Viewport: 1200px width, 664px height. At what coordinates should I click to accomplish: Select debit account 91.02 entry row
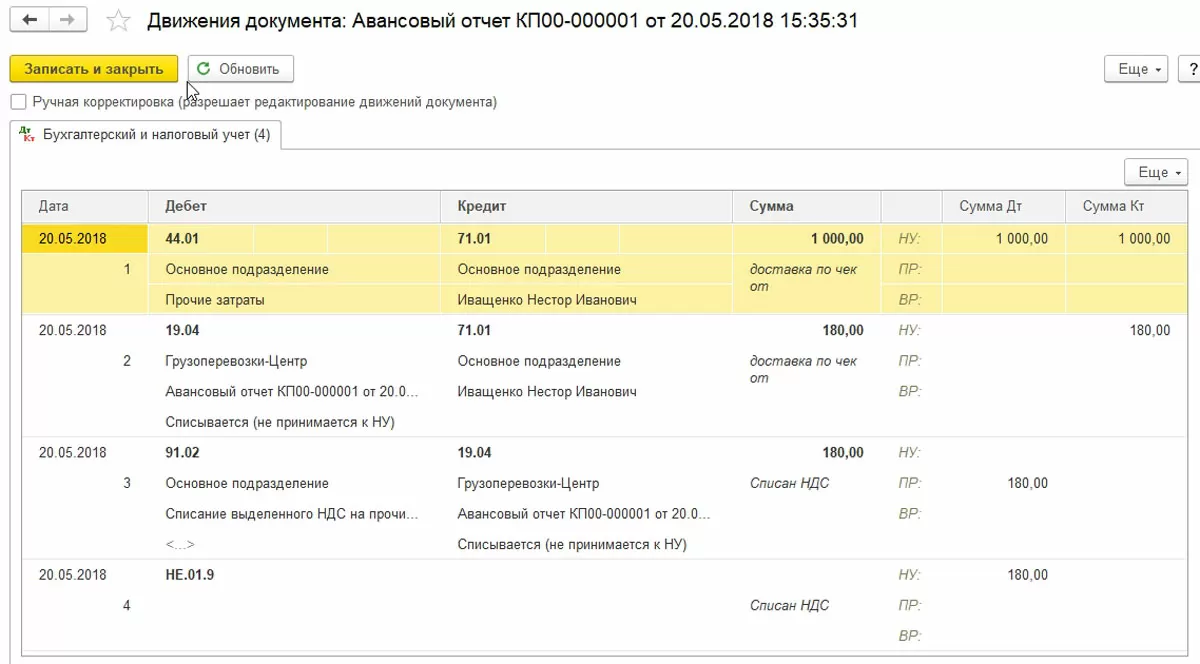tap(183, 453)
